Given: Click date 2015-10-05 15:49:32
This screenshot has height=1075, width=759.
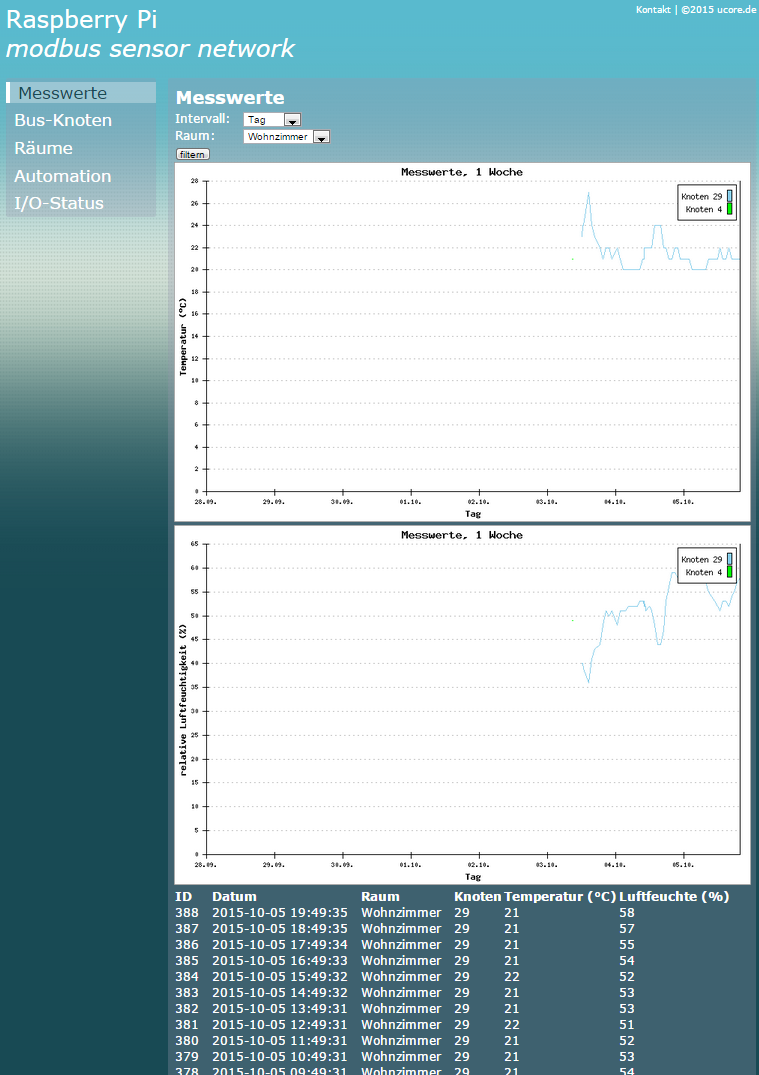Looking at the screenshot, I should 280,976.
